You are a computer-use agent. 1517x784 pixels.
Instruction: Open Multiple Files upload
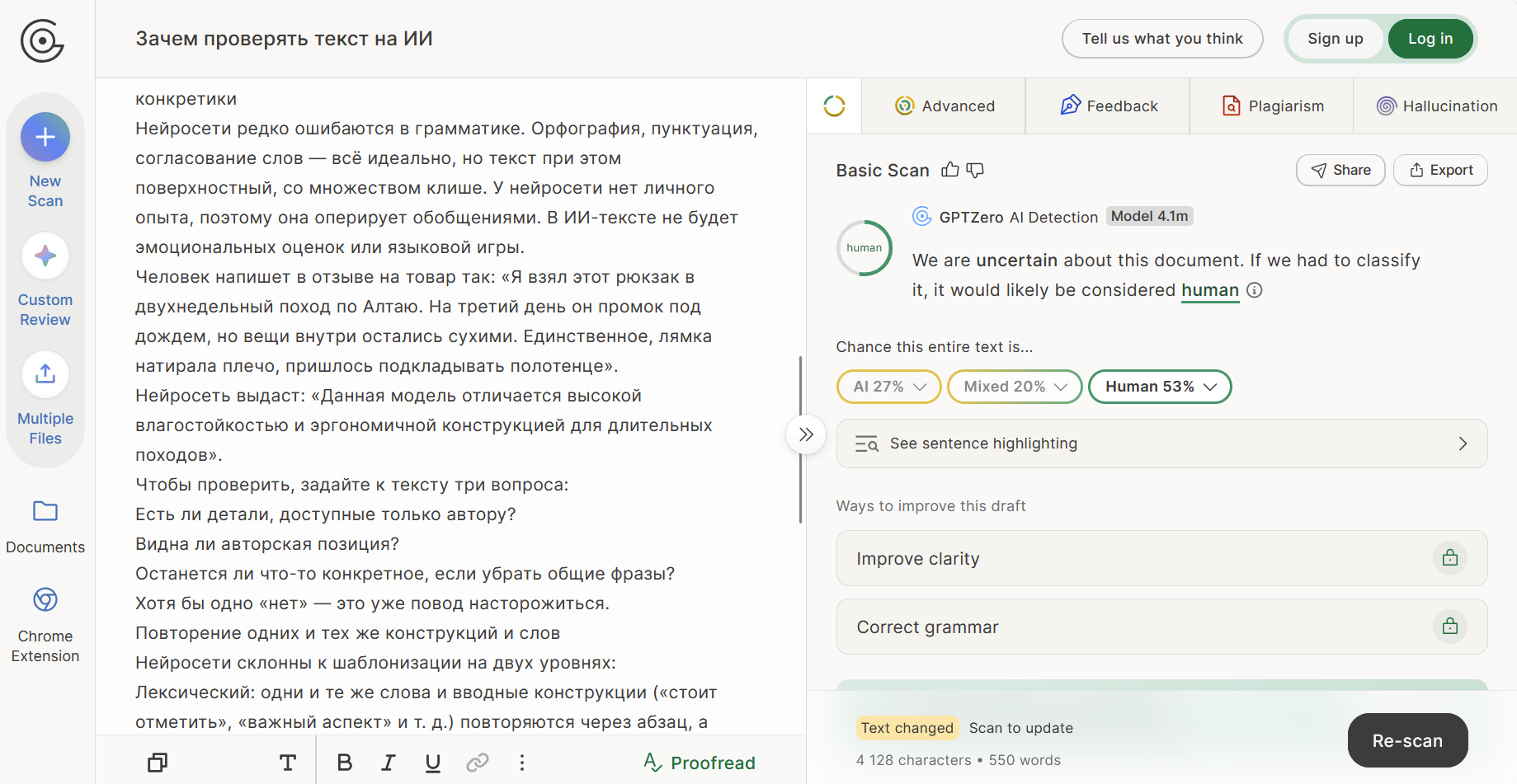pos(45,398)
